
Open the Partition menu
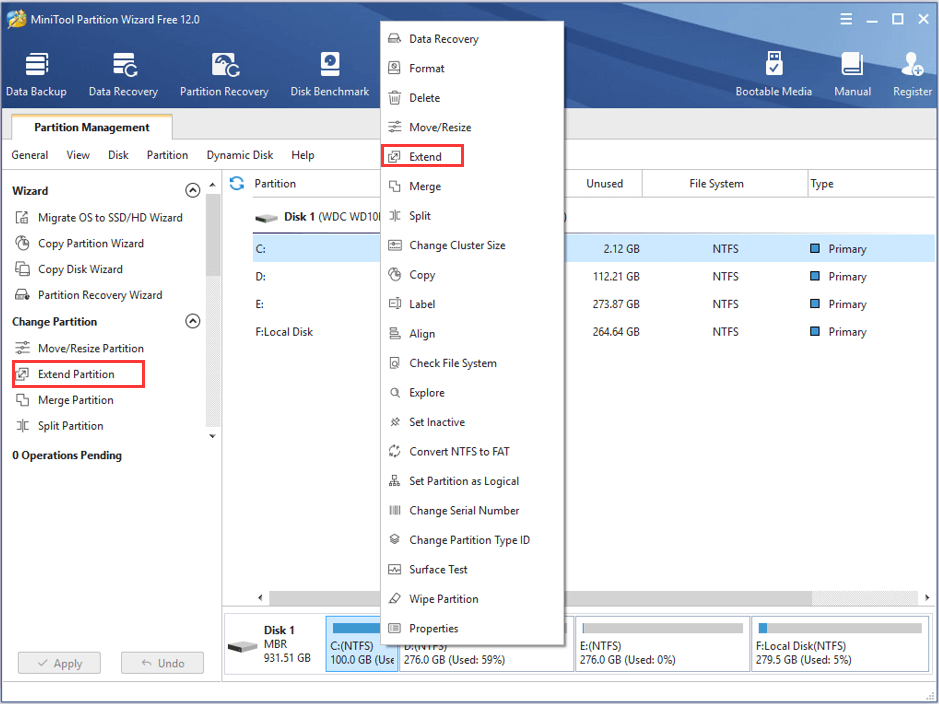point(167,155)
